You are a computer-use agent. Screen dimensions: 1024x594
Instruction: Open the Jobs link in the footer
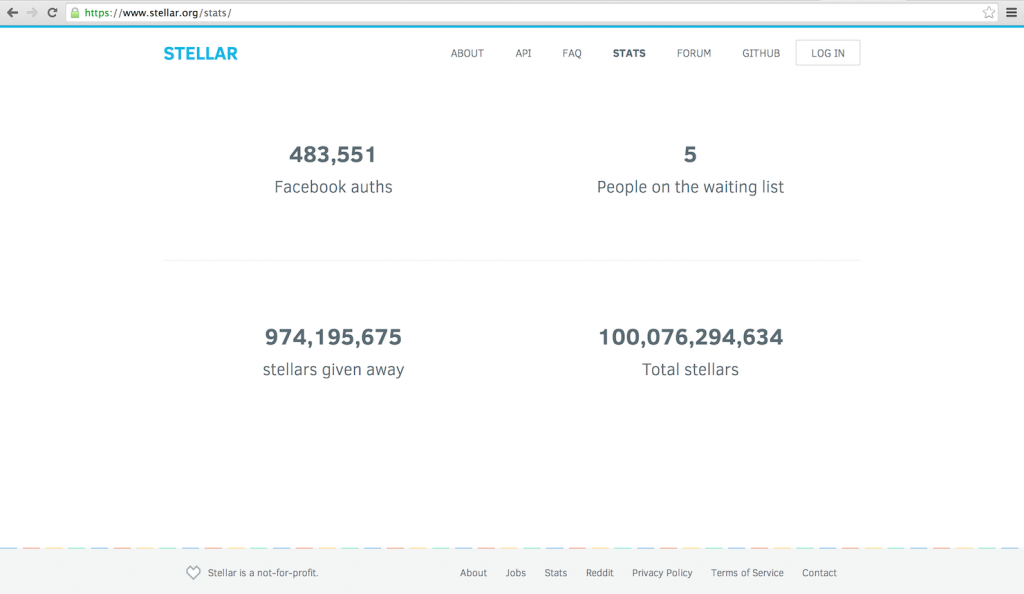pos(515,572)
